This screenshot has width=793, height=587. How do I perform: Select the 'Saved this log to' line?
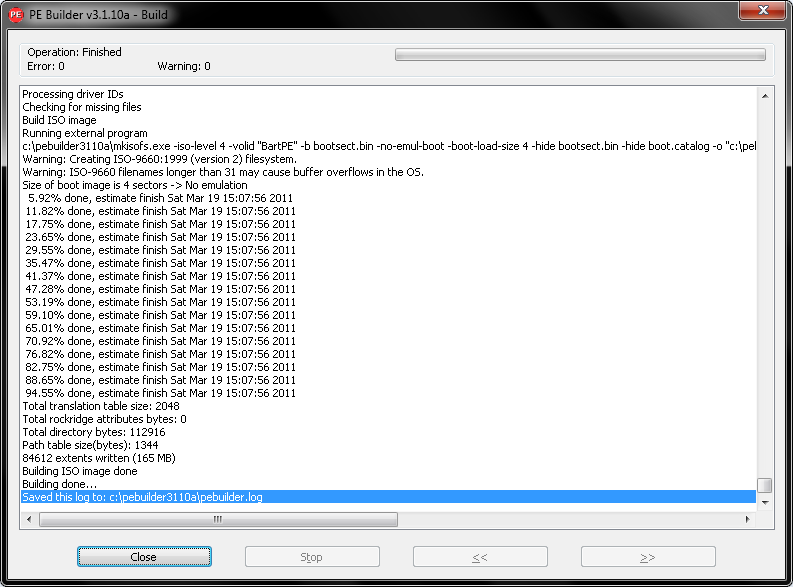coord(388,497)
